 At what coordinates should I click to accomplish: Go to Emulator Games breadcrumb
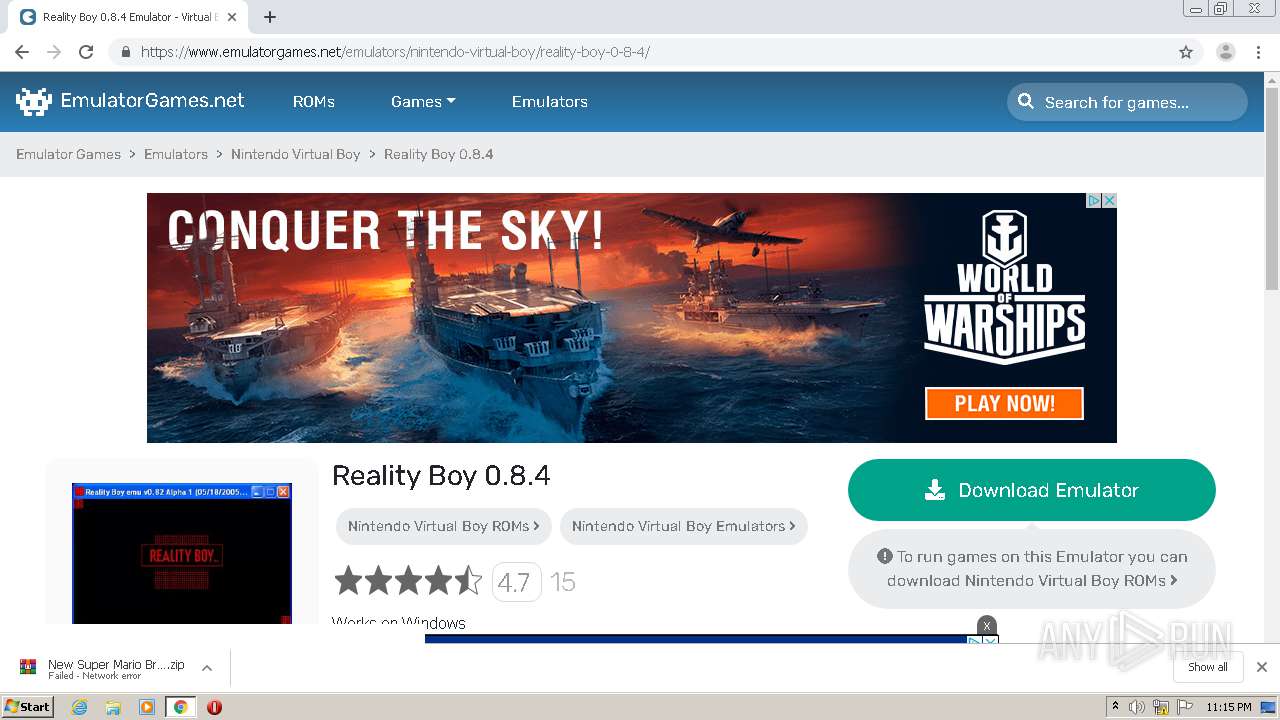coord(68,154)
